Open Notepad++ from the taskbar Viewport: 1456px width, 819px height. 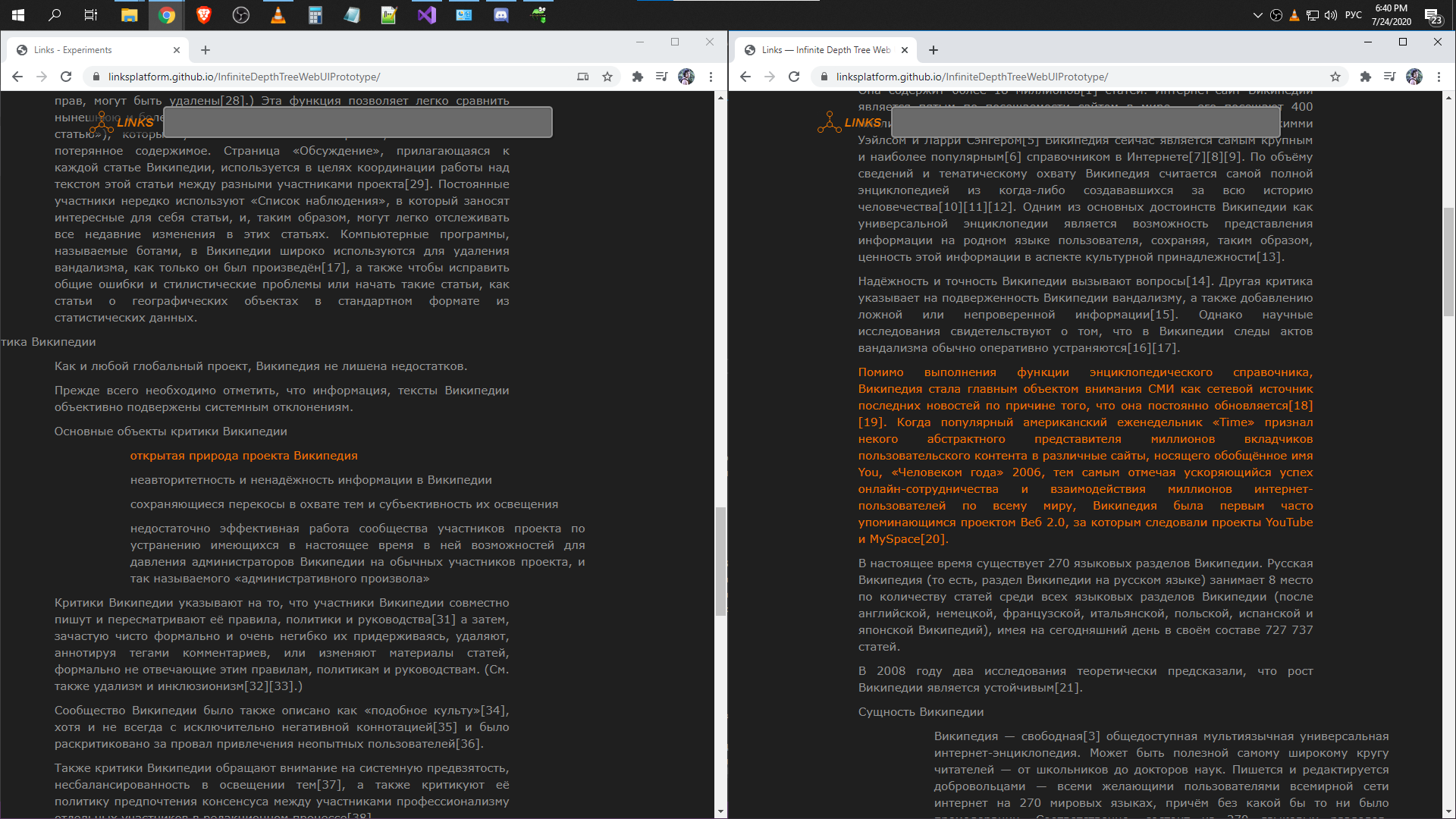389,14
